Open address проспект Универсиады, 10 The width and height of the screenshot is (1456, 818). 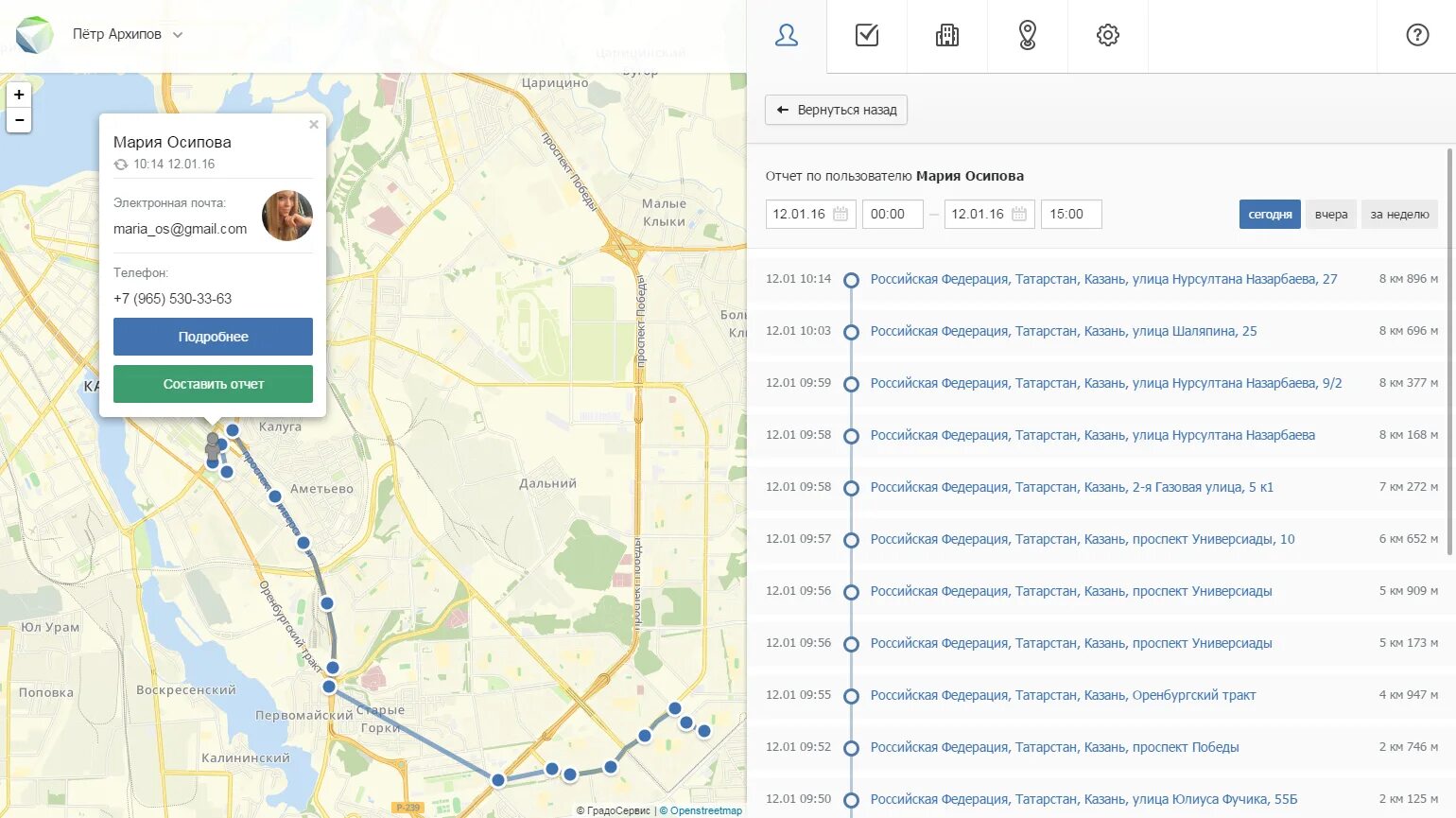[x=1083, y=539]
